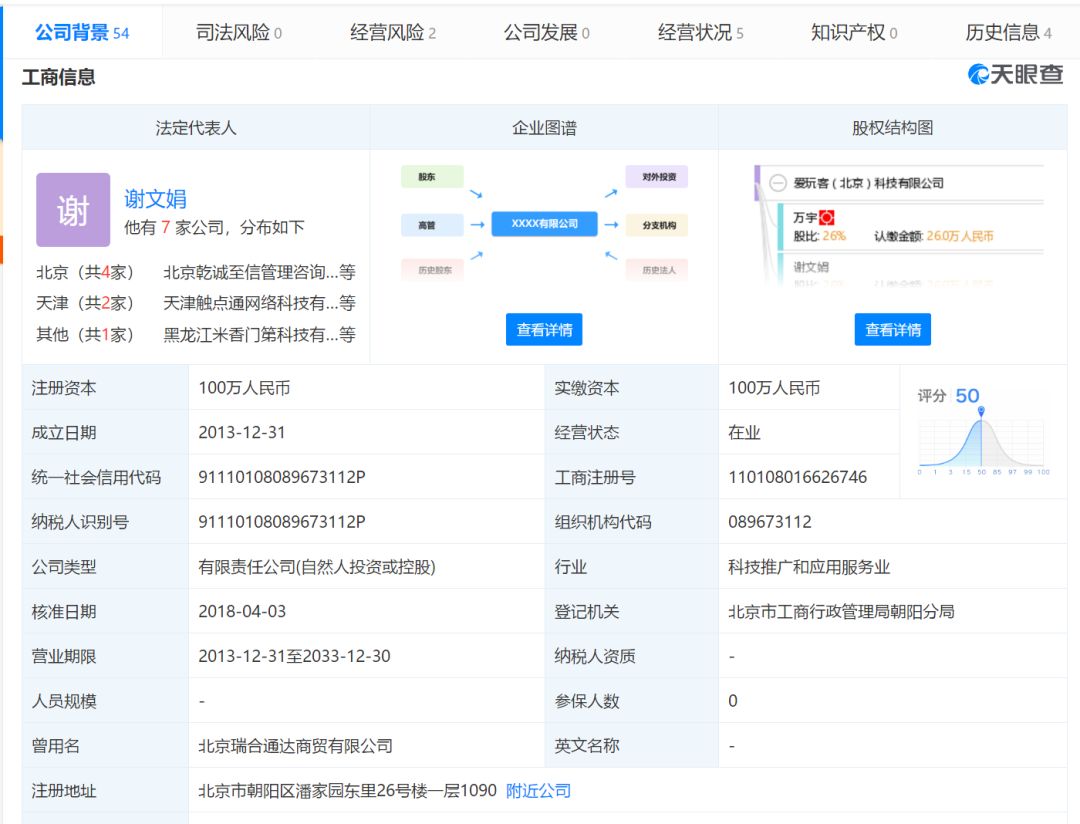Click the 附近公司 link
The image size is (1080, 824).
[x=538, y=791]
